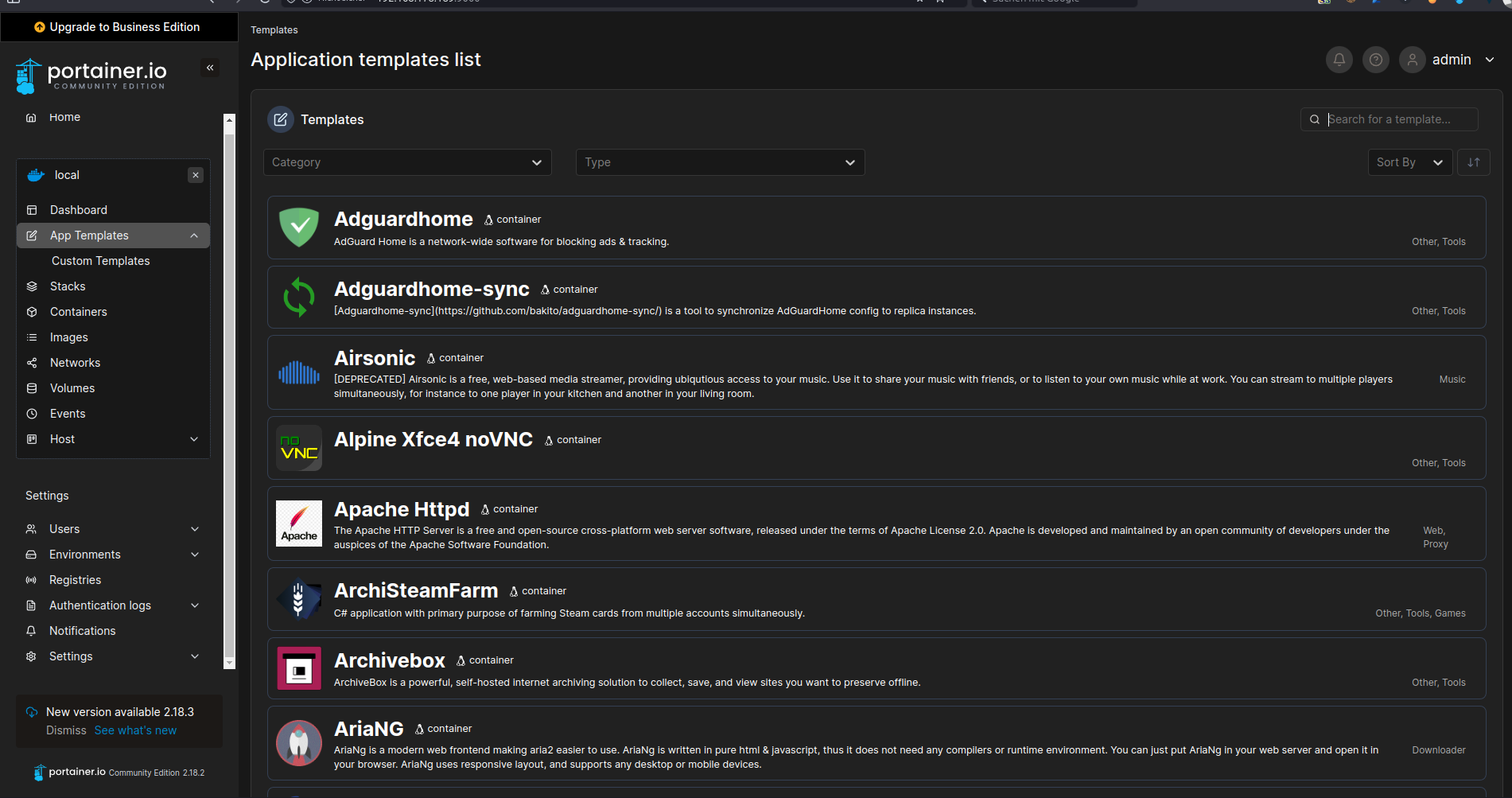Open the Containers menu item
1512x798 pixels.
pyautogui.click(x=113, y=312)
